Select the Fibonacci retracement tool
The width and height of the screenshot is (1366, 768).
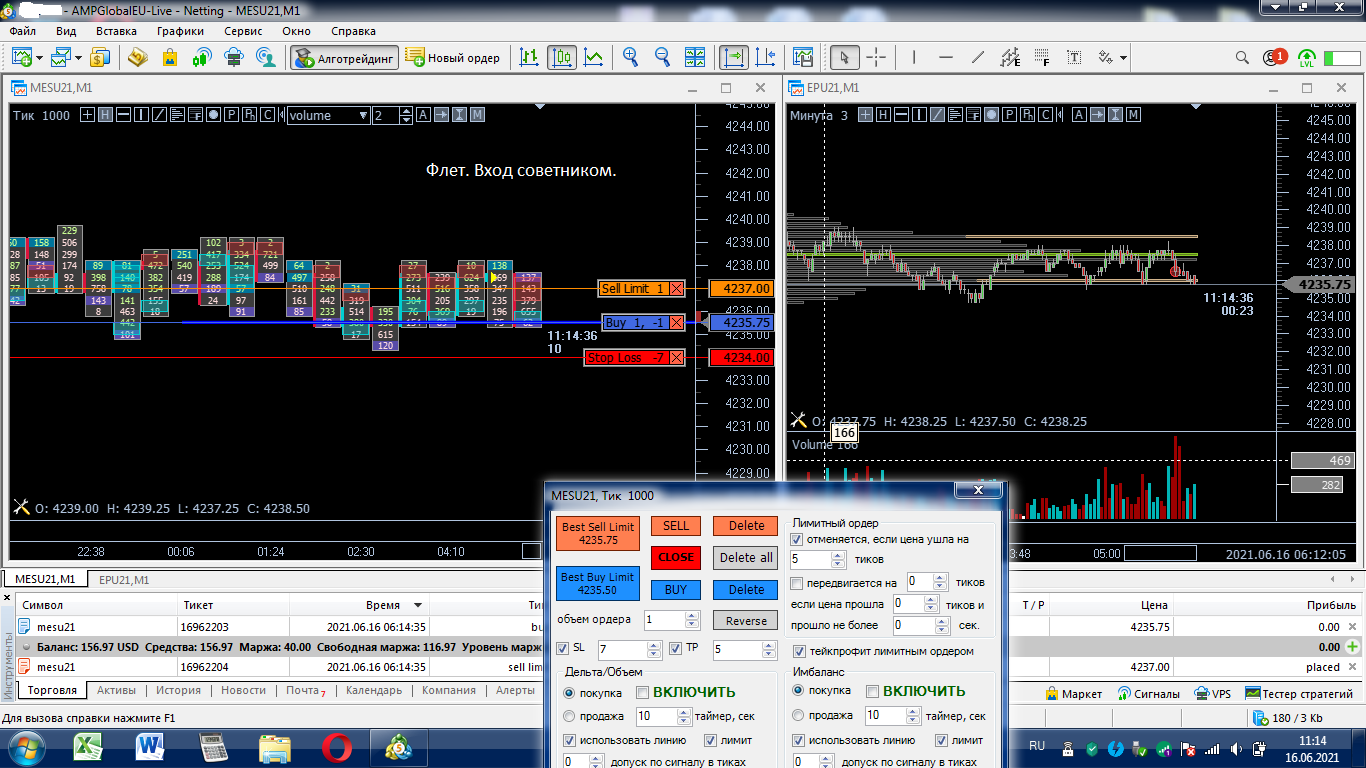click(1042, 58)
